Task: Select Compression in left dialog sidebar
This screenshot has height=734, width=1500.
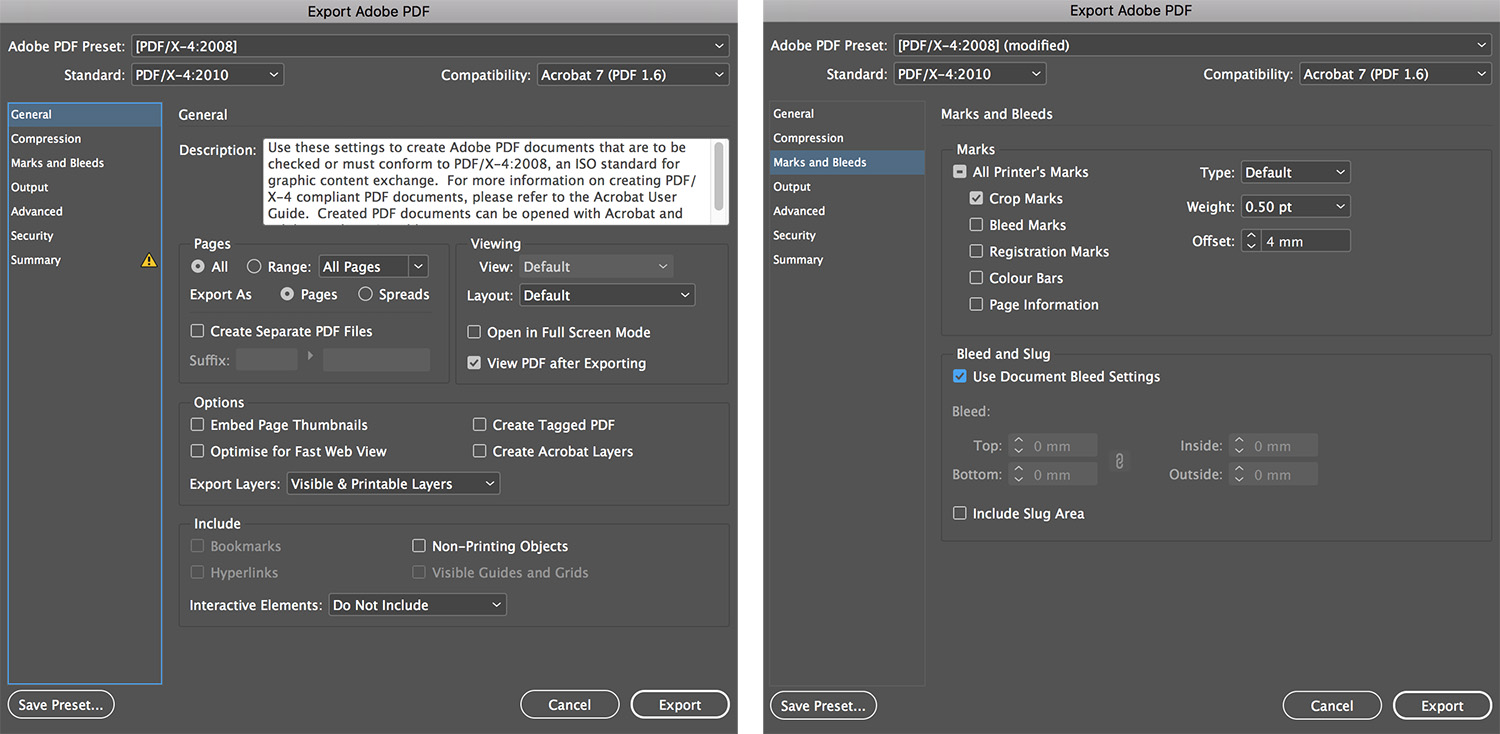Action: point(85,139)
